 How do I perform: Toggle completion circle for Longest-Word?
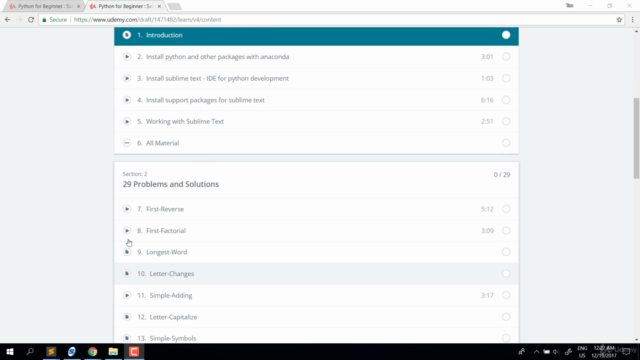[x=506, y=252]
